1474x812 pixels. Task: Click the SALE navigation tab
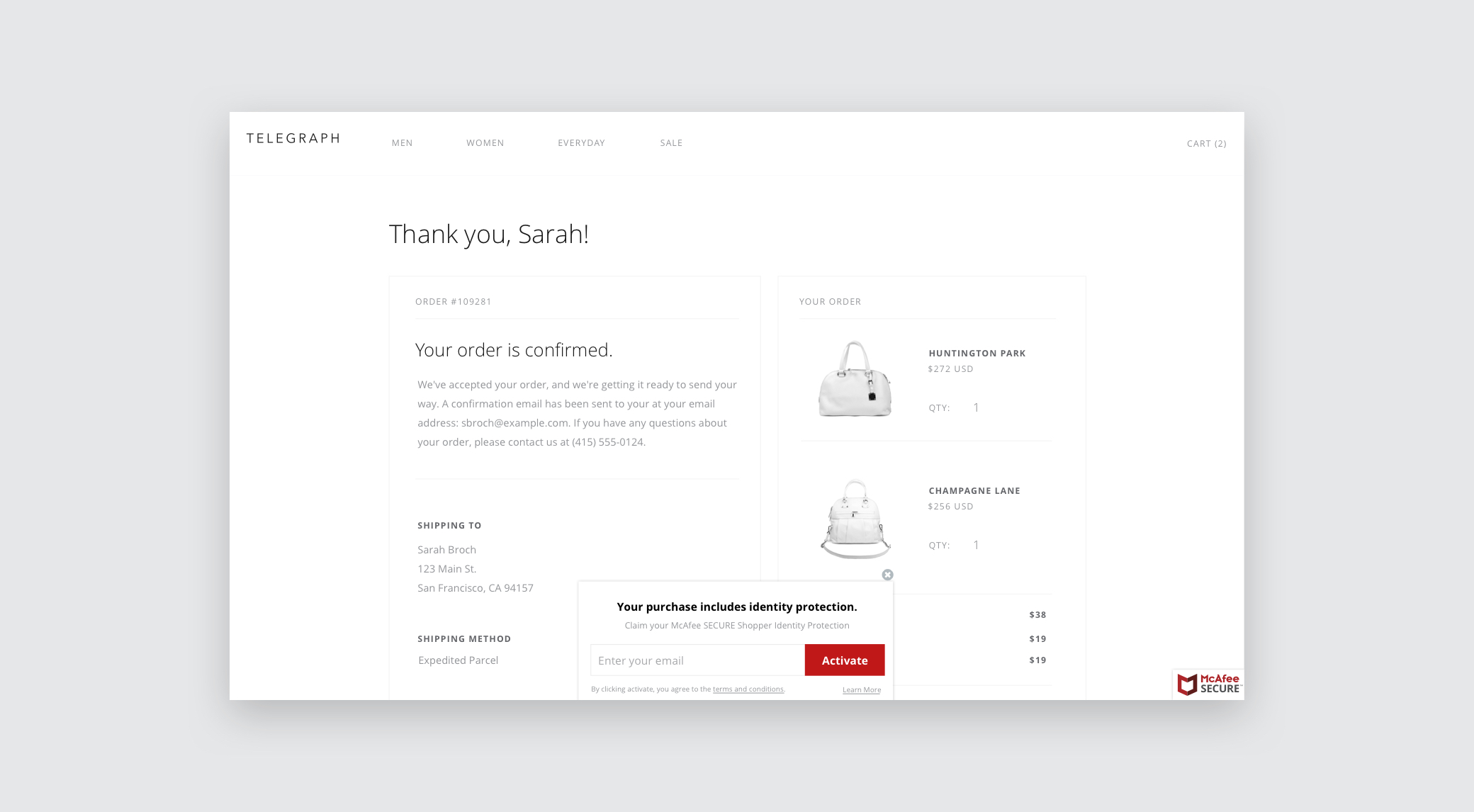click(671, 142)
